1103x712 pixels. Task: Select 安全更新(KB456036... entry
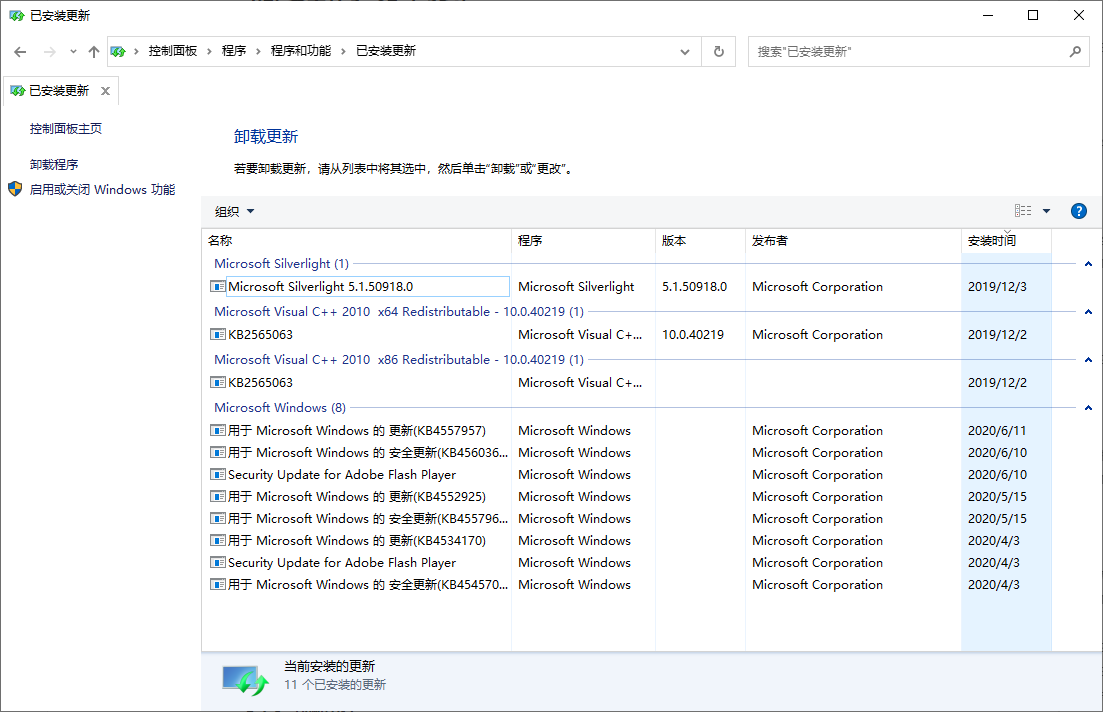368,452
